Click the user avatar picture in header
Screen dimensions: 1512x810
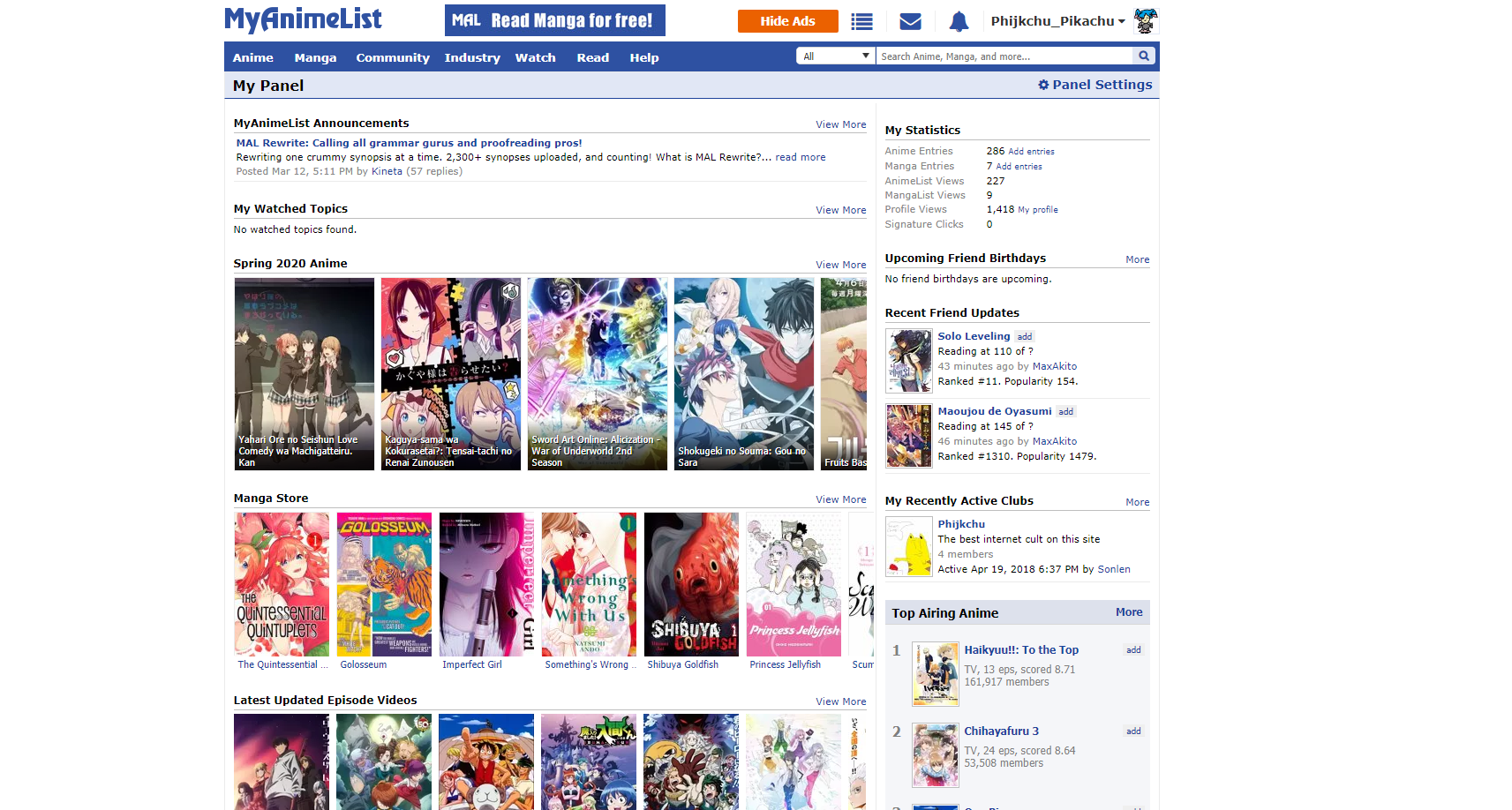(1146, 20)
